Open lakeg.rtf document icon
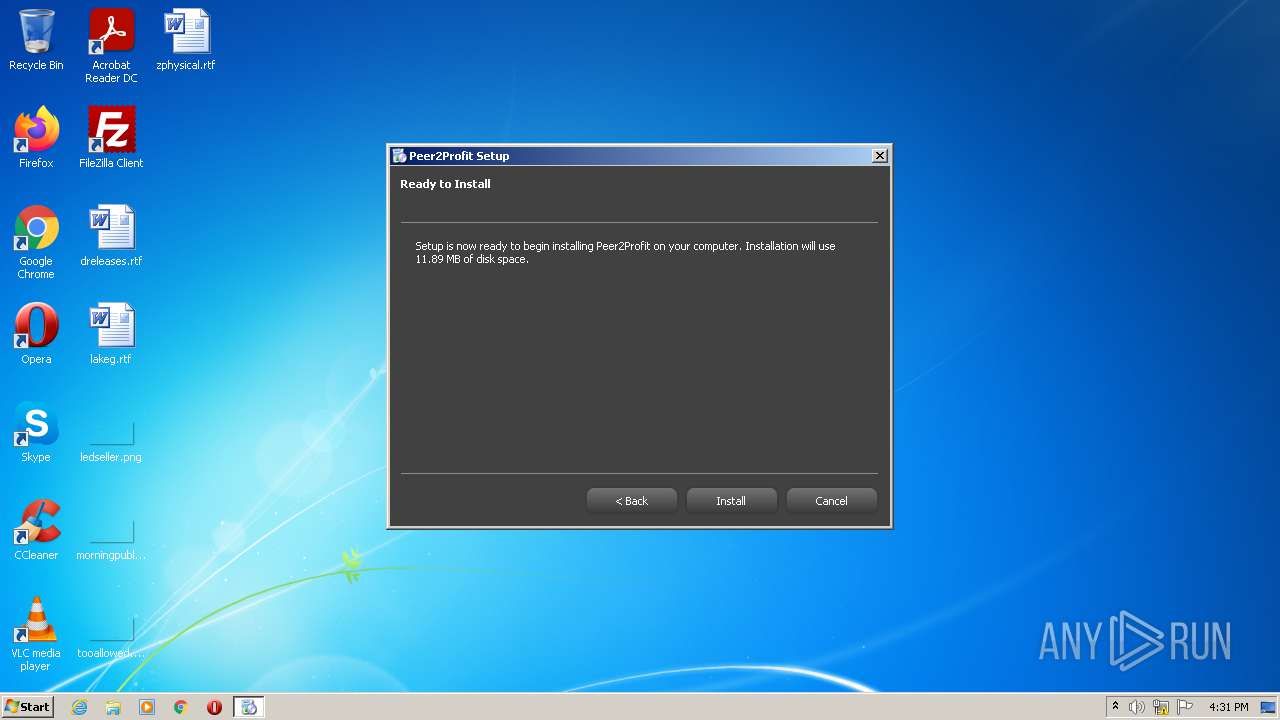1280x720 pixels. coord(111,334)
